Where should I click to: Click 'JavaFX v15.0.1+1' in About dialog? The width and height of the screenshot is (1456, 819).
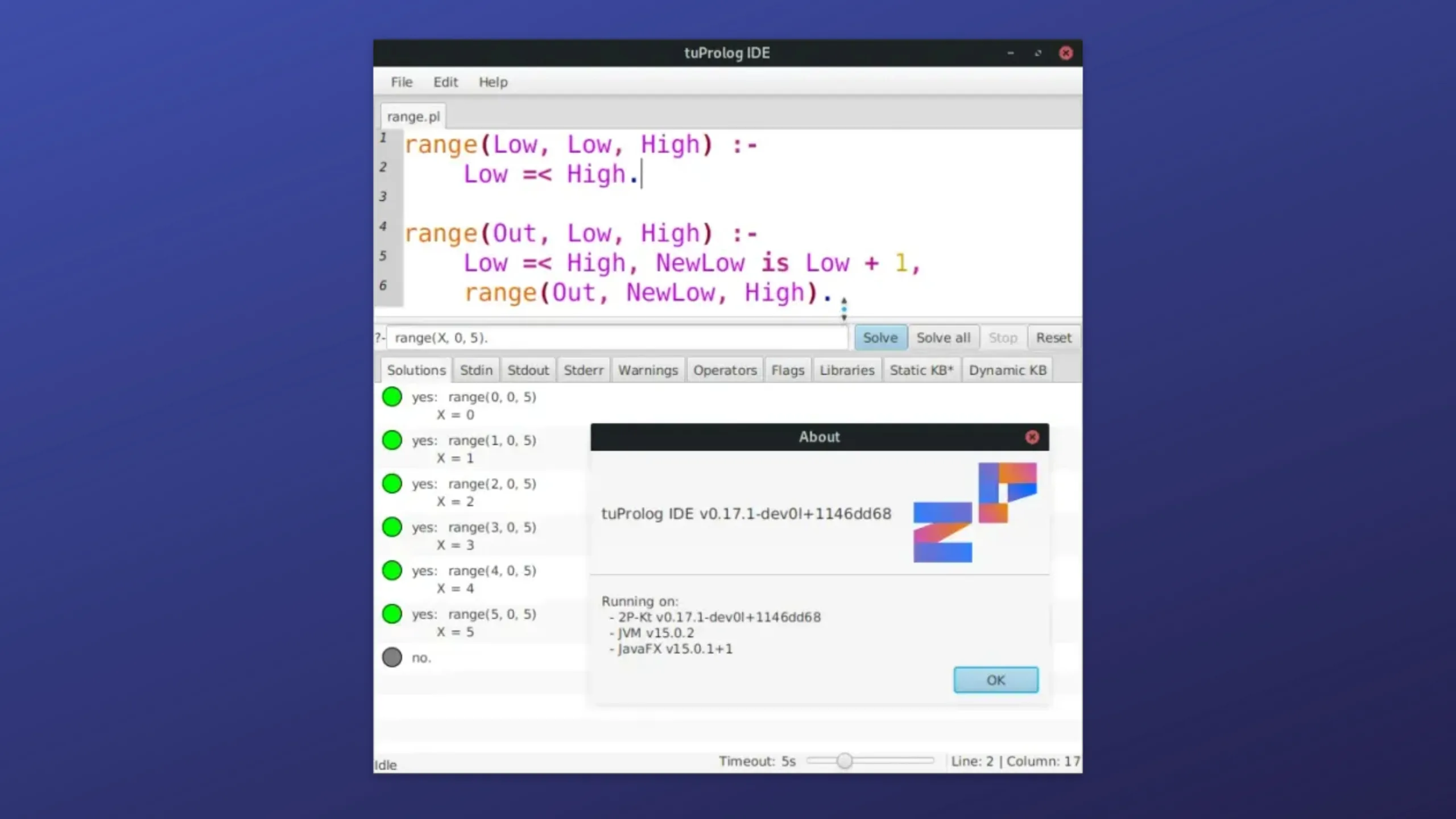tap(675, 649)
